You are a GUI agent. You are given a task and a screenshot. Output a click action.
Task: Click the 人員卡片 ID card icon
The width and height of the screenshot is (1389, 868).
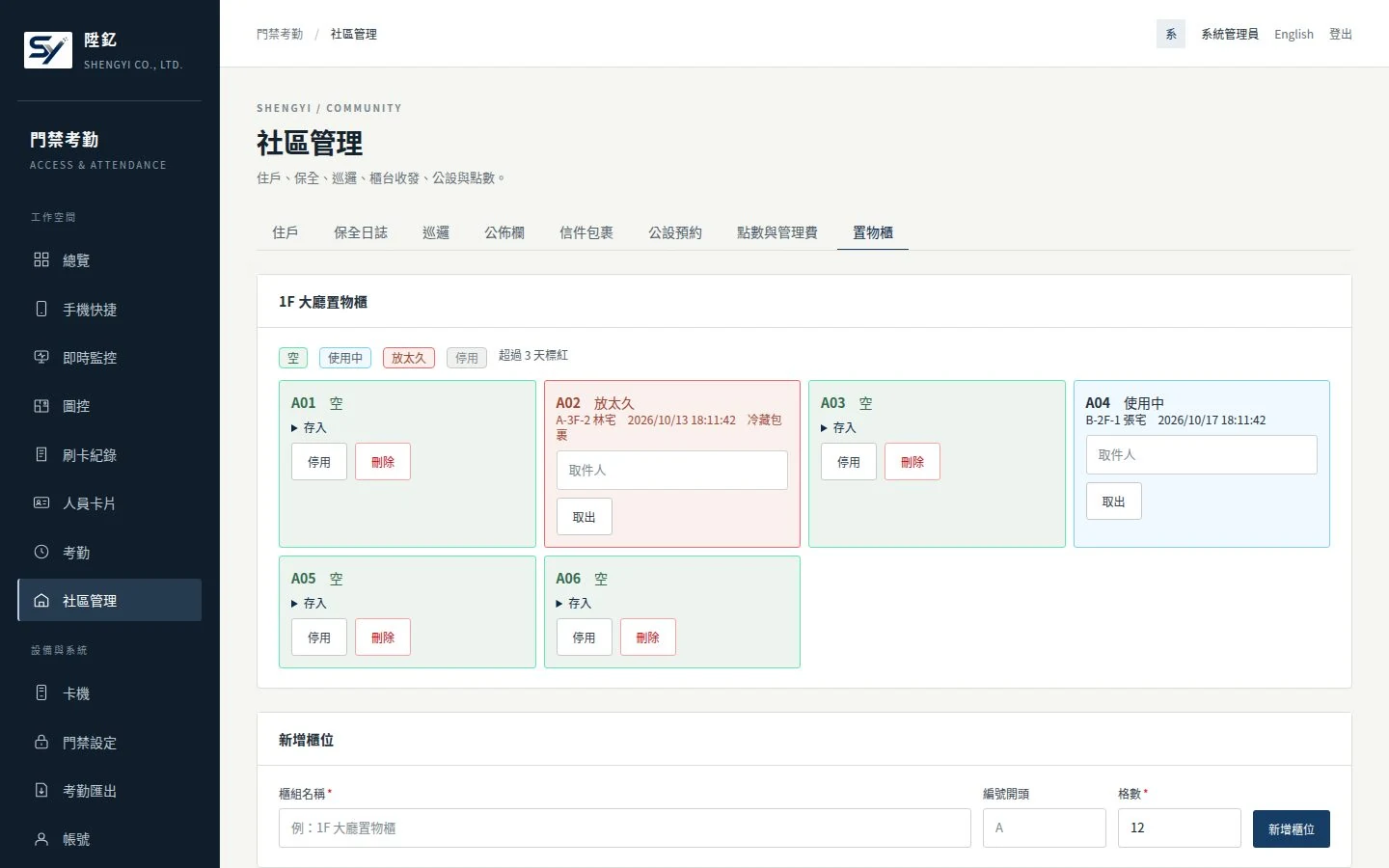(x=41, y=502)
